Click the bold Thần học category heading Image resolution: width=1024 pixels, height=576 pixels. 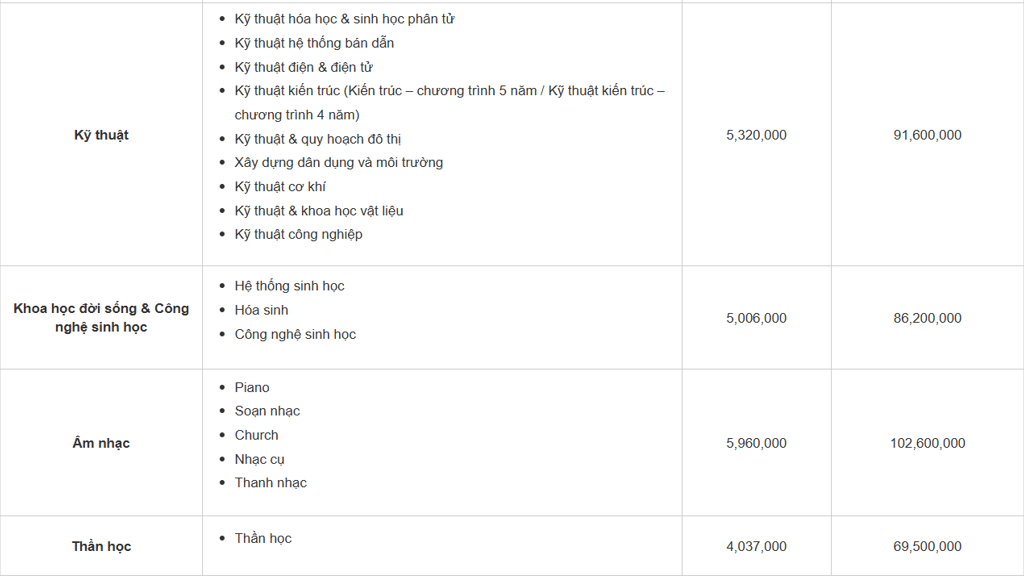(101, 546)
